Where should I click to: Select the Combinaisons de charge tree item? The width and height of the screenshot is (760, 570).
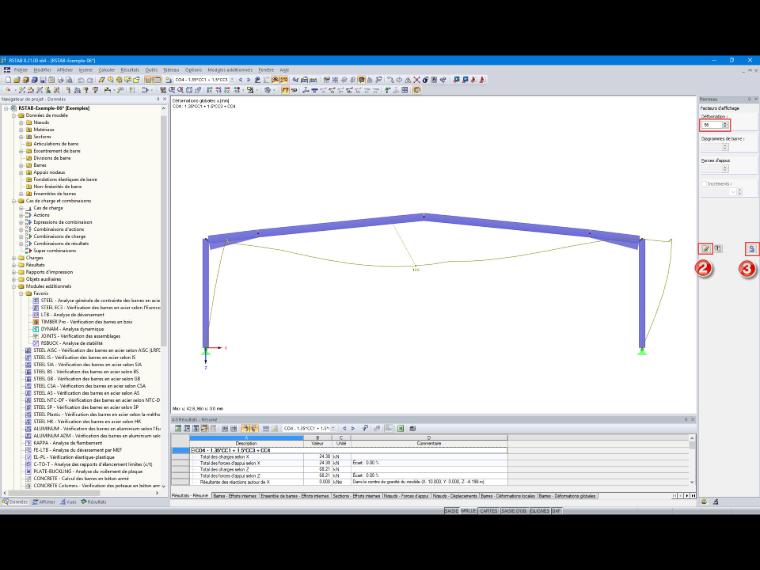pyautogui.click(x=59, y=237)
